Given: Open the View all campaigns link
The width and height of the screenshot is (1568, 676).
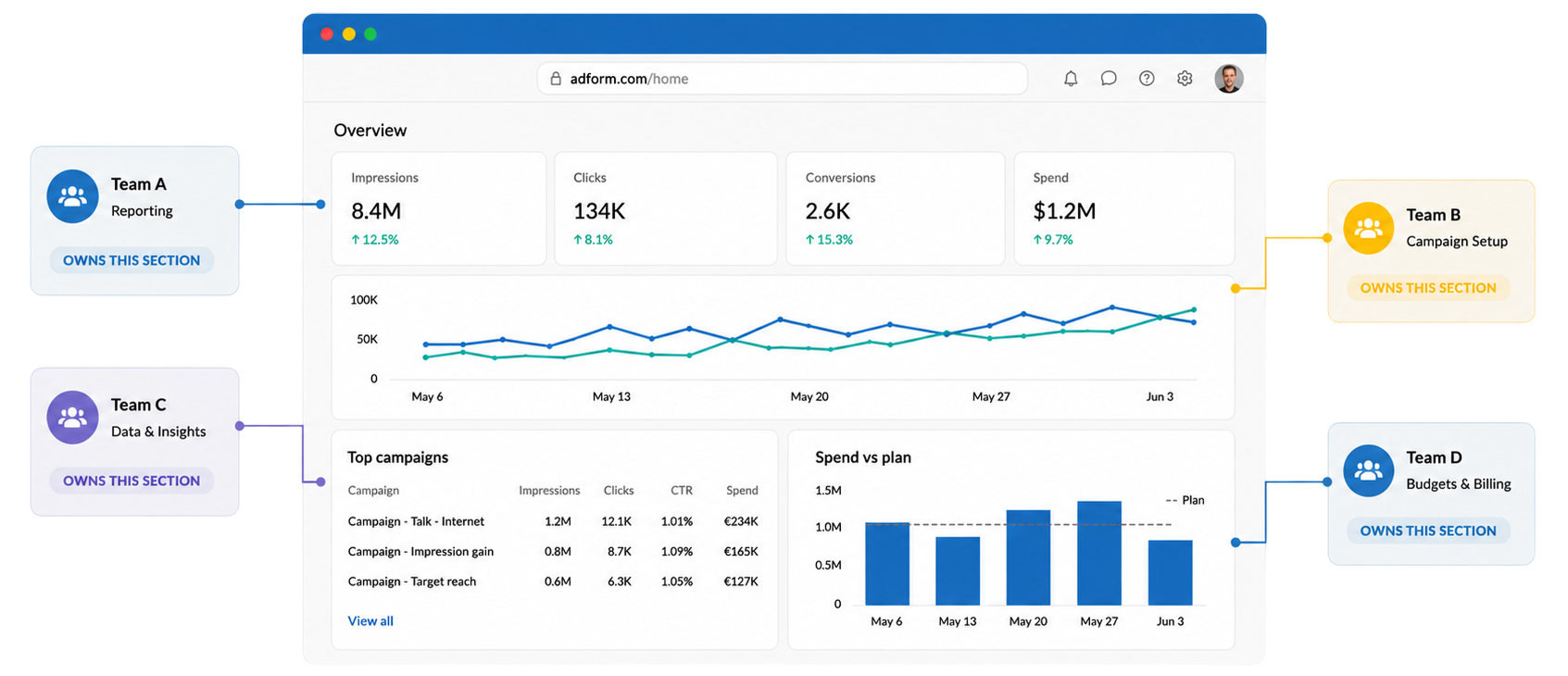Looking at the screenshot, I should point(370,620).
